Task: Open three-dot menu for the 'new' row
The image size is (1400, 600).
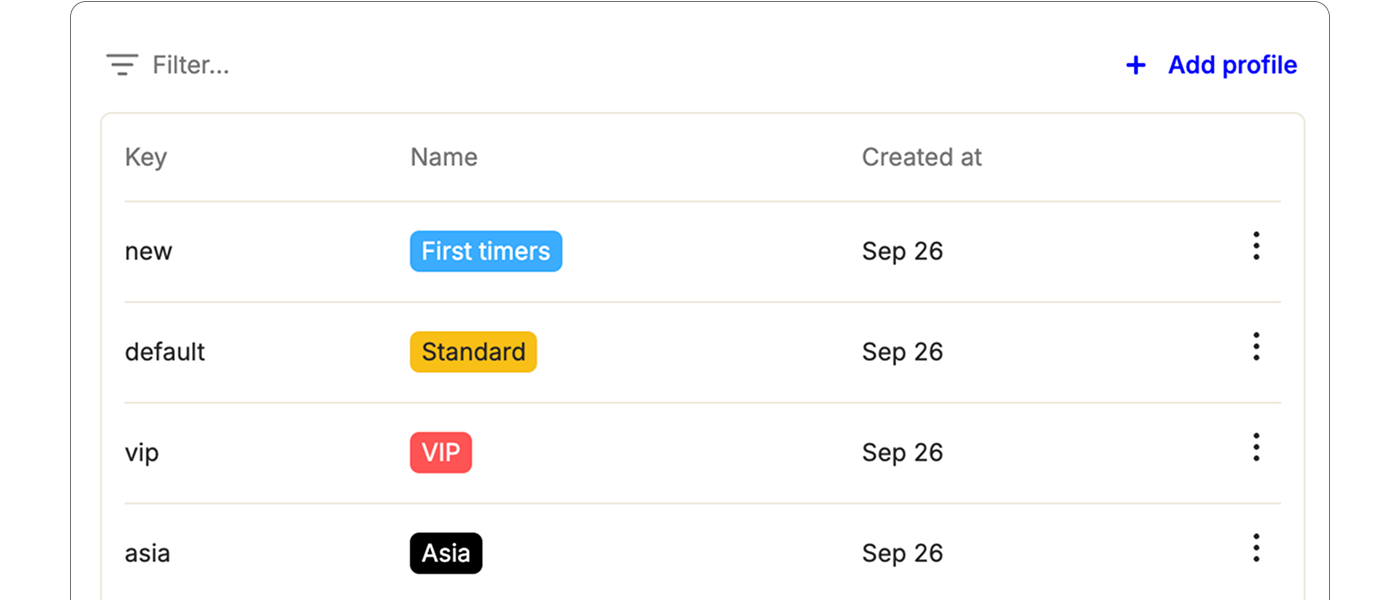Action: (x=1256, y=246)
